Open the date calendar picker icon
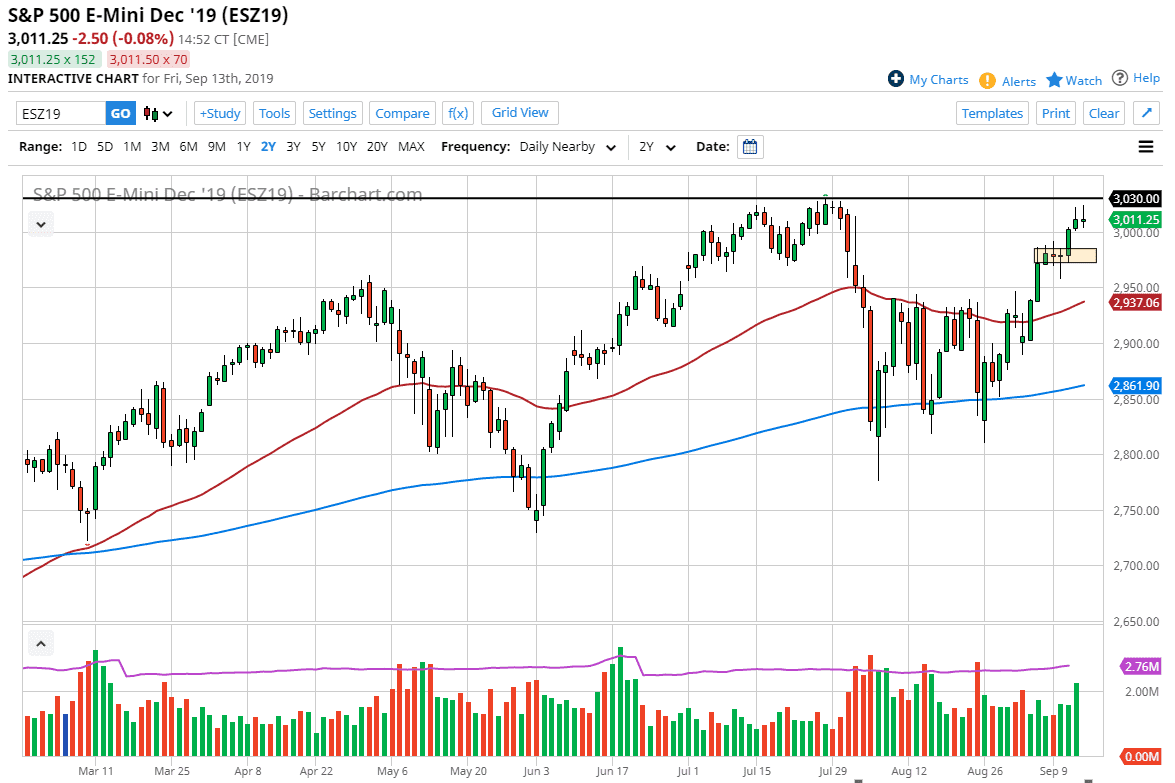The image size is (1175, 783). pyautogui.click(x=751, y=147)
